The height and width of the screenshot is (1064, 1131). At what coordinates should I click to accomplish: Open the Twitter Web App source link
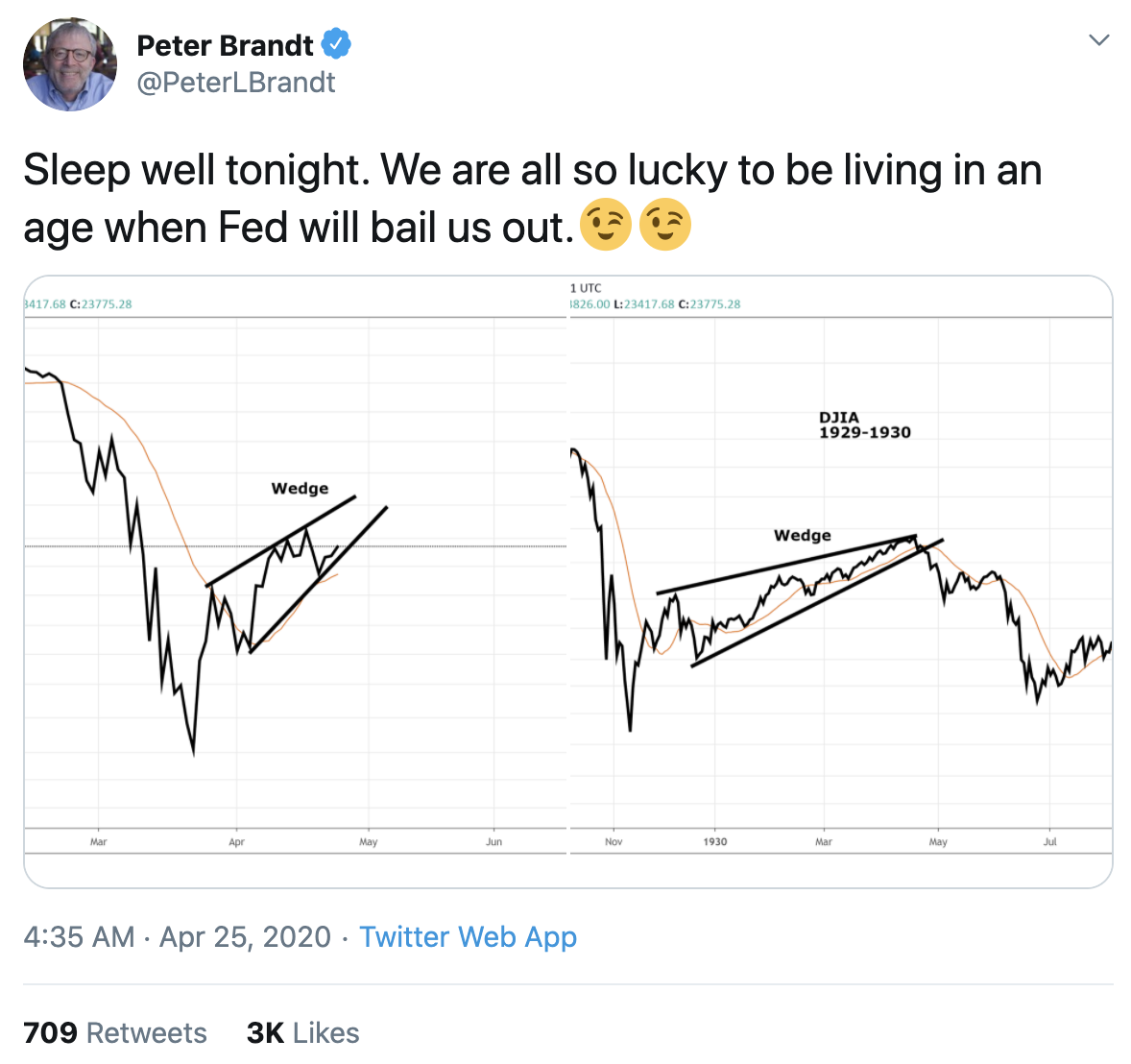point(469,937)
